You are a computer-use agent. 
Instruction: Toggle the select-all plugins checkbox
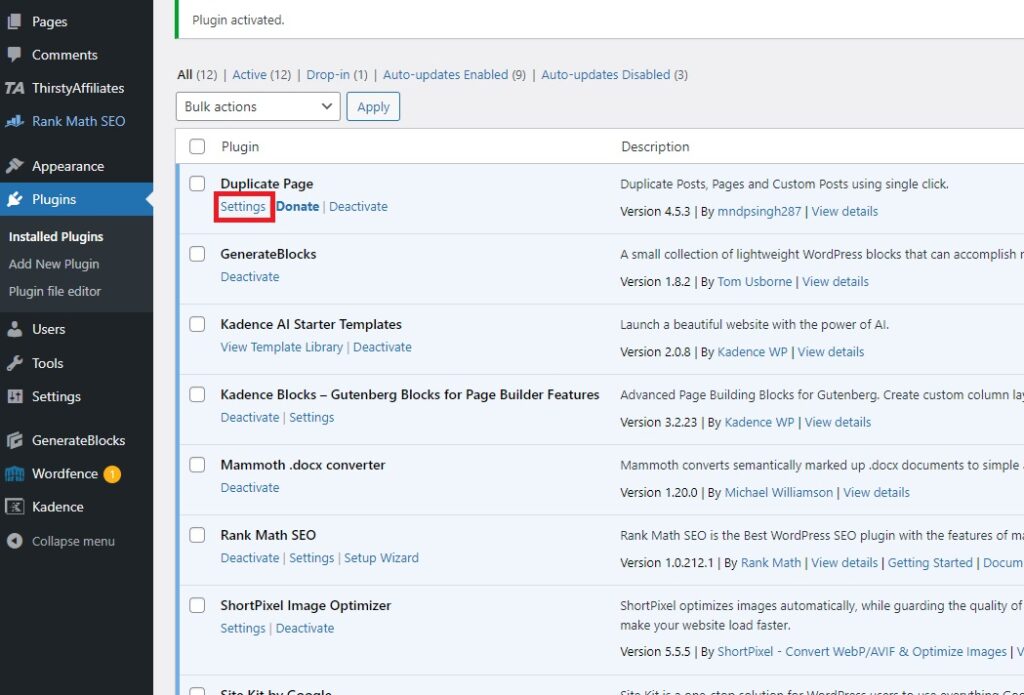pos(197,146)
